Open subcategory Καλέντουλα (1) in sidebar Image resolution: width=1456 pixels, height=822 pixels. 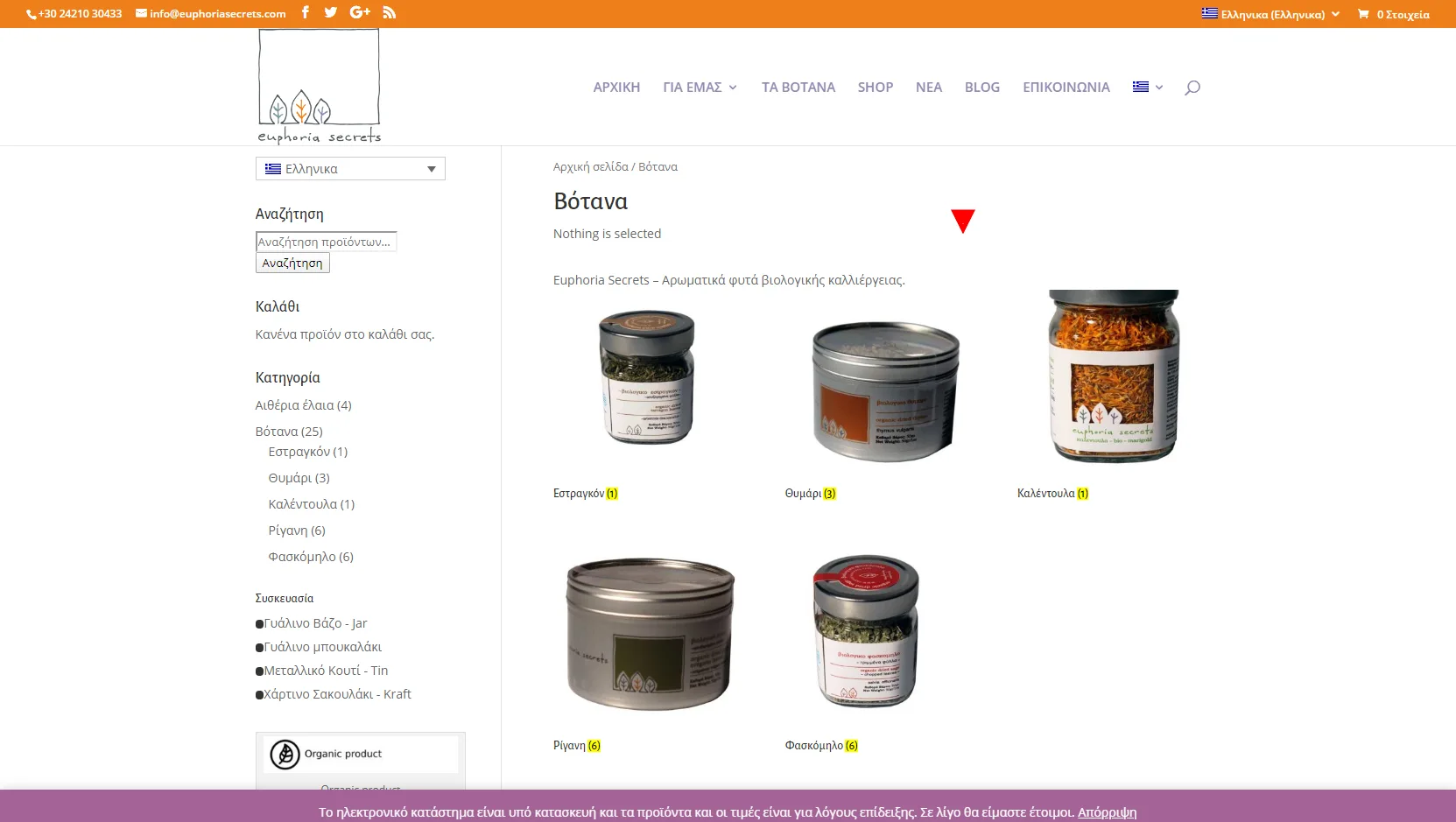tap(312, 504)
